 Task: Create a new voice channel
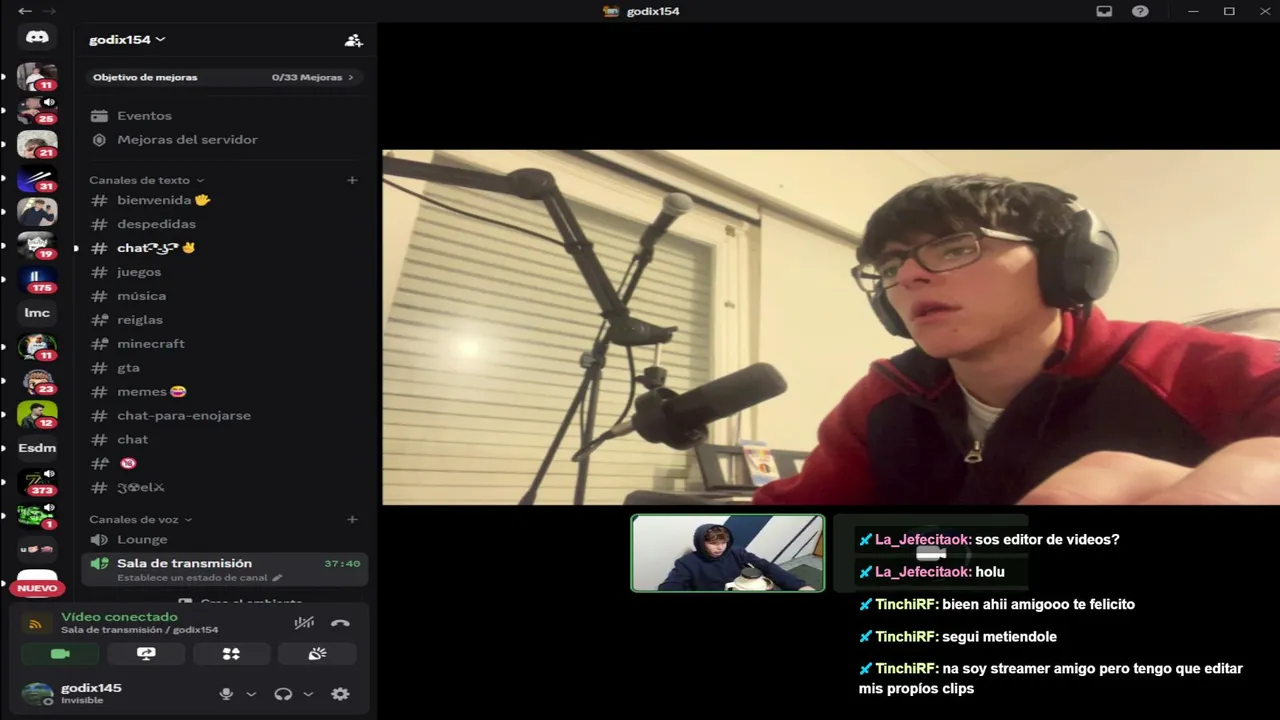352,520
